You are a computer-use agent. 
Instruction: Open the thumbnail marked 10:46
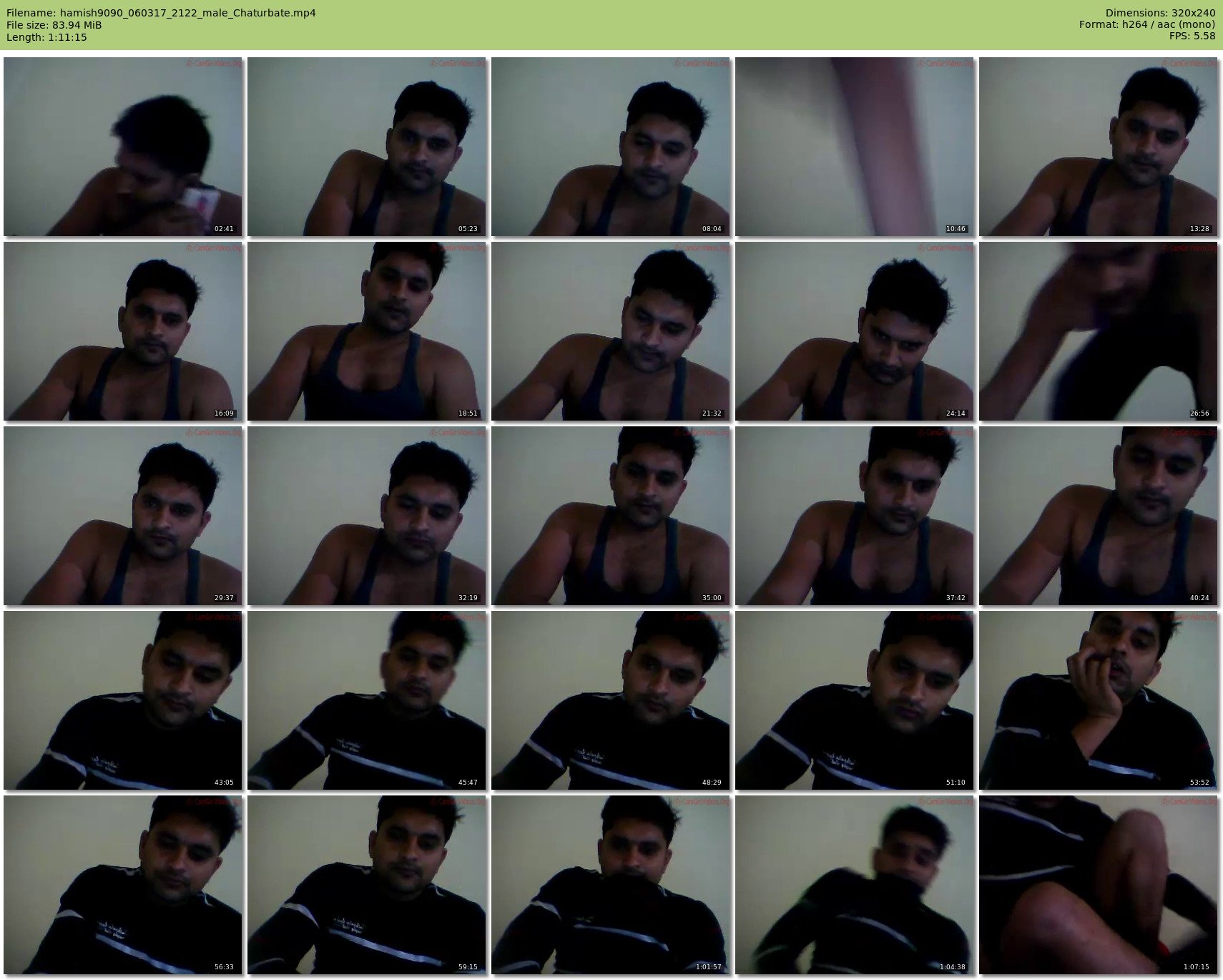pyautogui.click(x=854, y=147)
